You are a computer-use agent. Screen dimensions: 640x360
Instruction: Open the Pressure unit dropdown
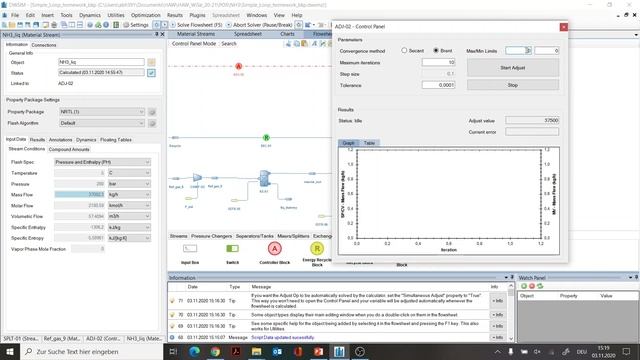(129, 184)
